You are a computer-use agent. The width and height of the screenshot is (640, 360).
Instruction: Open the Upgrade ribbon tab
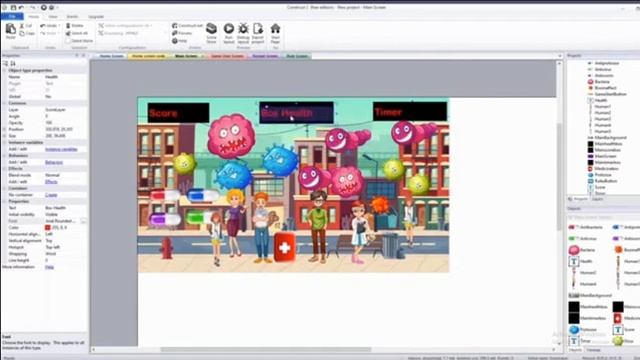pyautogui.click(x=96, y=17)
